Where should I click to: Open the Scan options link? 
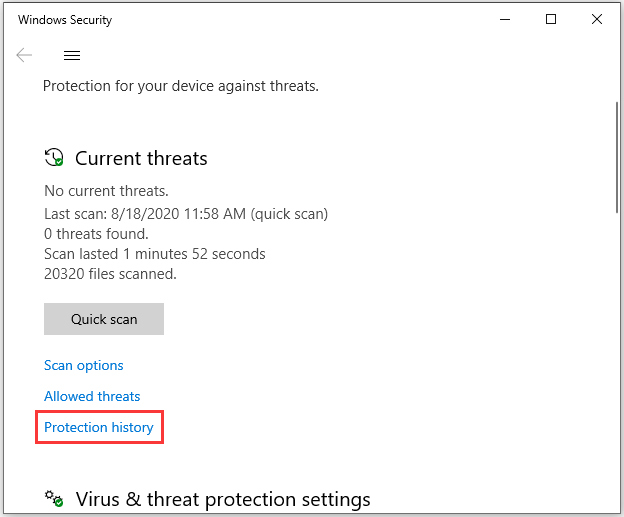84,366
